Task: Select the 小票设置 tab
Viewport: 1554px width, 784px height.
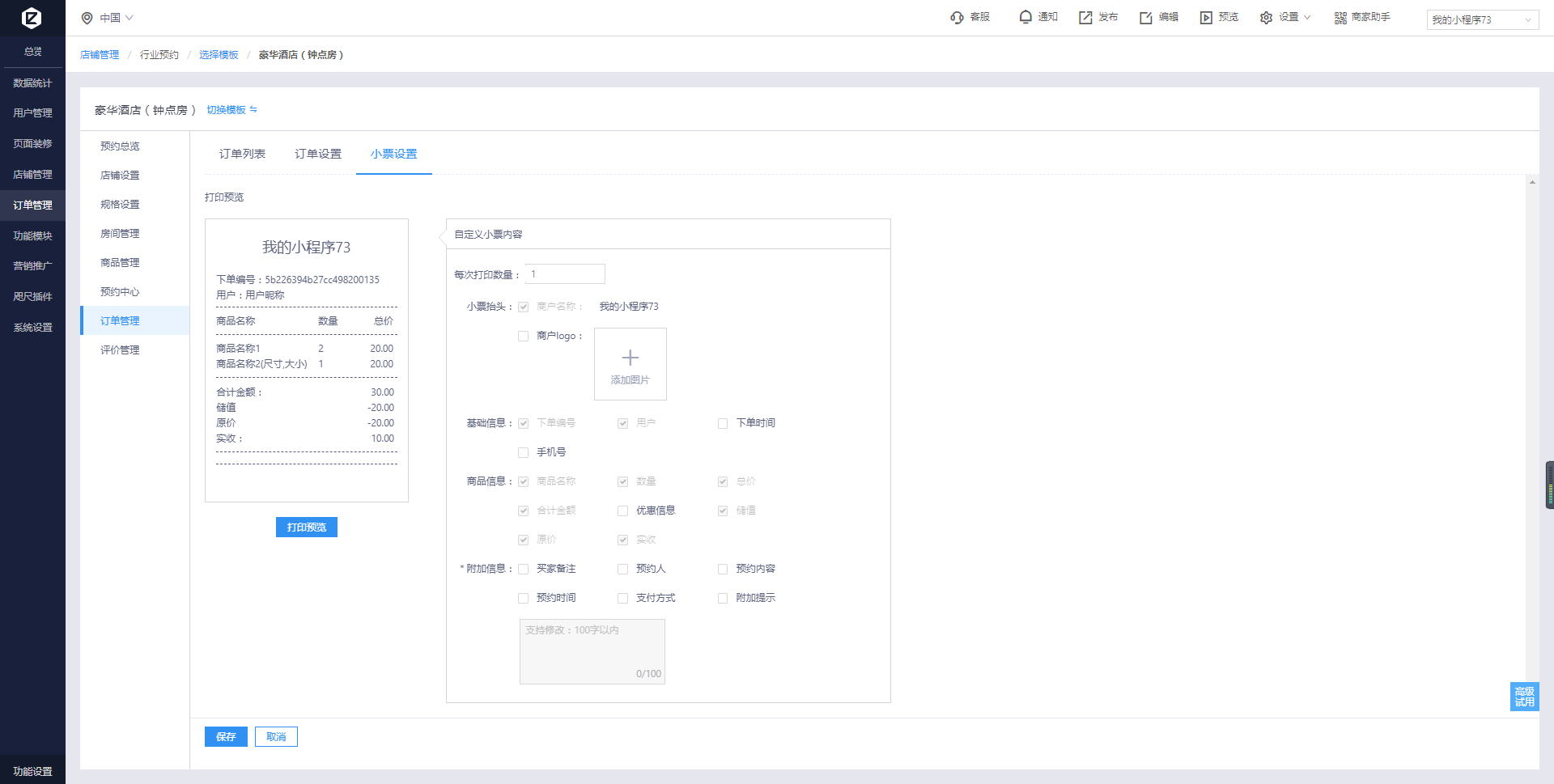Action: point(394,154)
